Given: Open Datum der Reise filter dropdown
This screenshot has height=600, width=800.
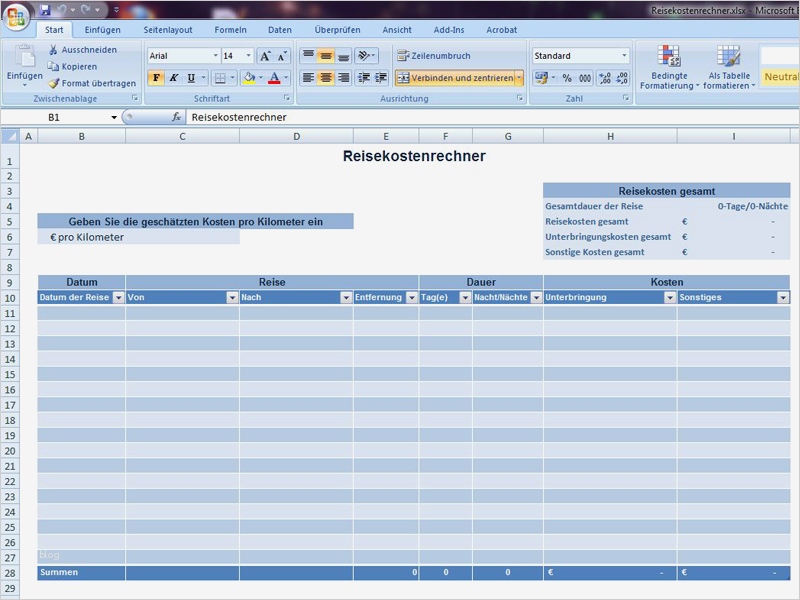Looking at the screenshot, I should (x=118, y=297).
